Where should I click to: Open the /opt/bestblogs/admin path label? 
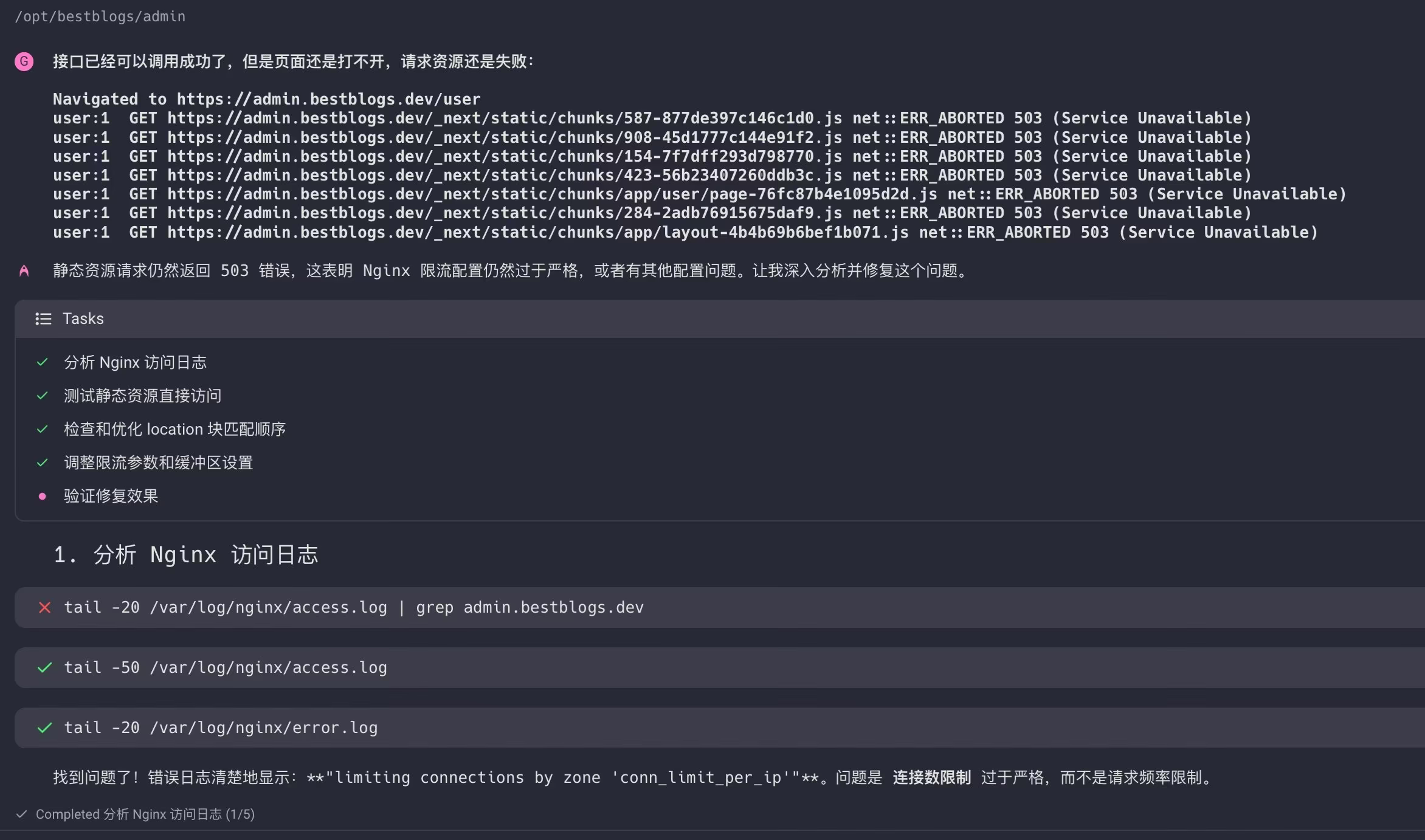click(x=100, y=16)
